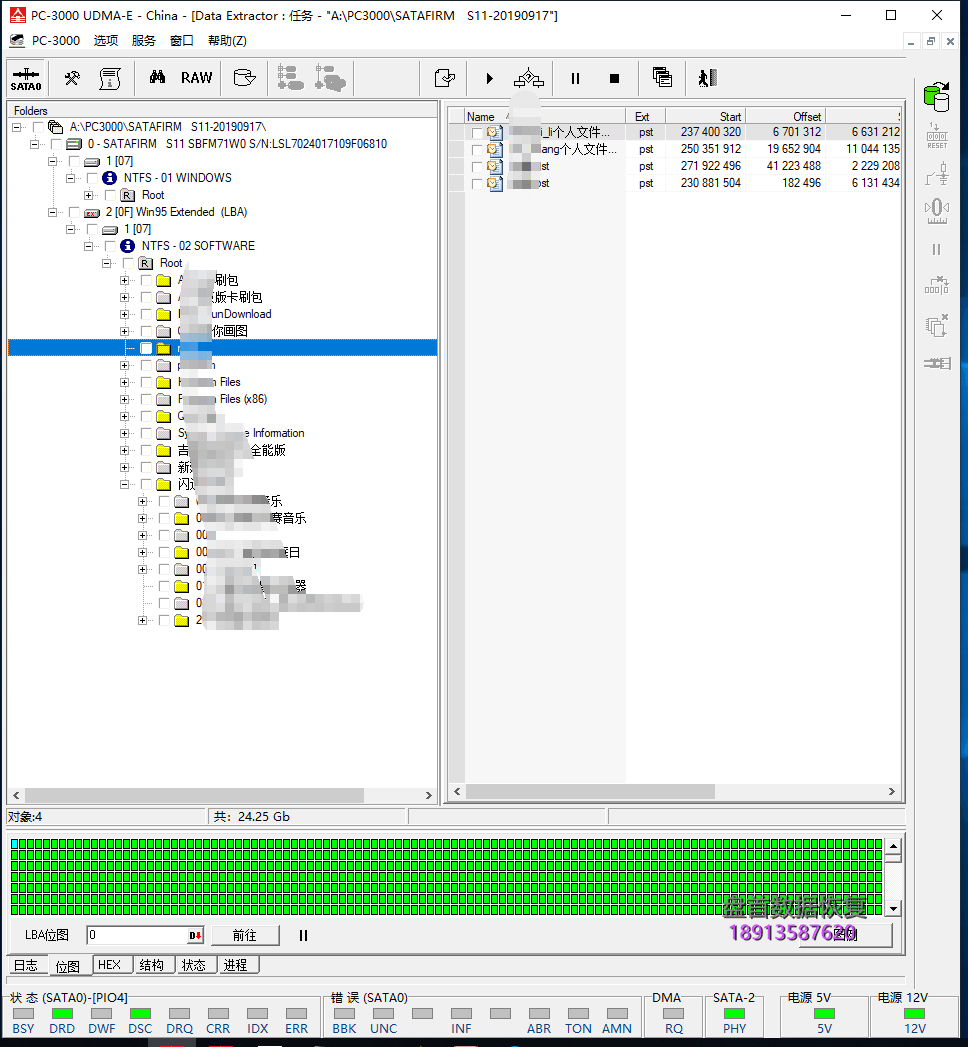This screenshot has width=968, height=1047.
Task: Click the Folders pane horizontal scrollbar thumb
Action: pos(194,795)
